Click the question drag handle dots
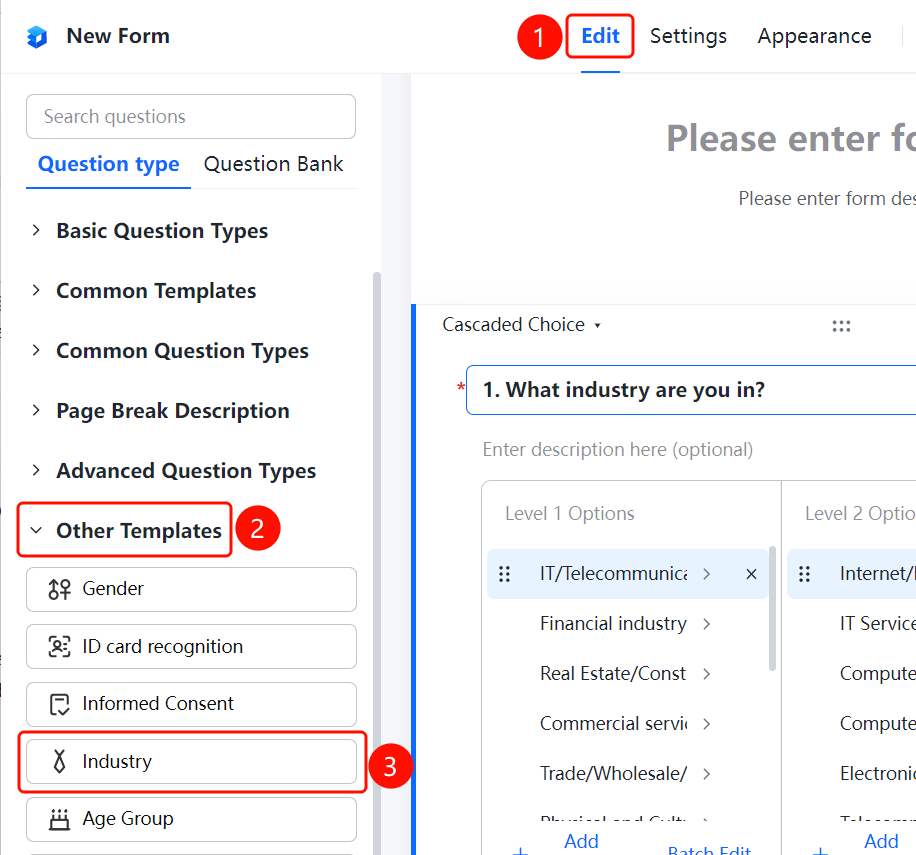 841,325
